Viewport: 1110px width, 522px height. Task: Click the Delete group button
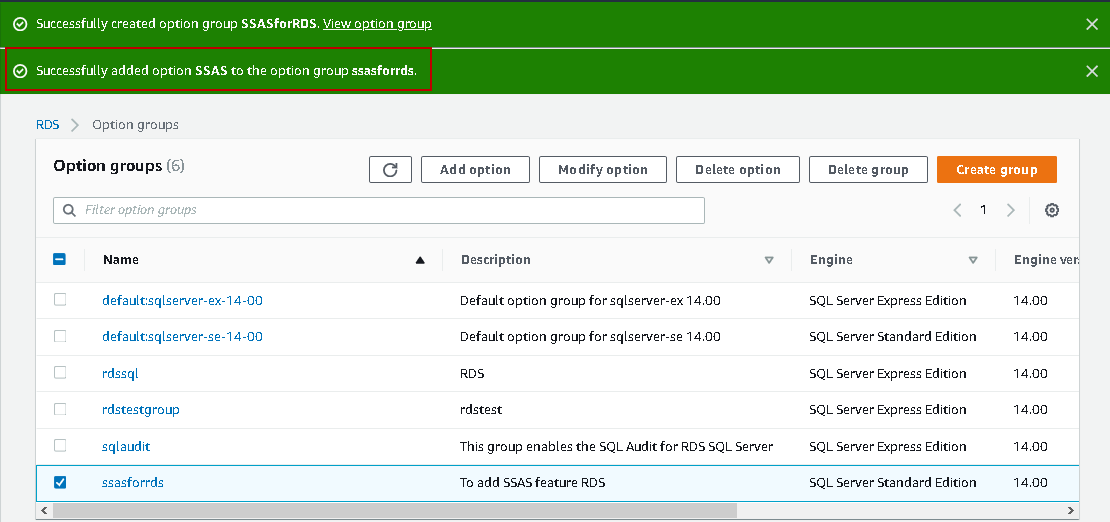868,170
